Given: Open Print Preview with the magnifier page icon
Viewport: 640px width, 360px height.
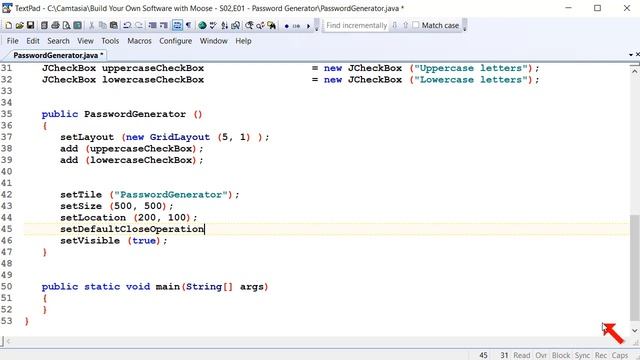Looking at the screenshot, I should (x=66, y=25).
